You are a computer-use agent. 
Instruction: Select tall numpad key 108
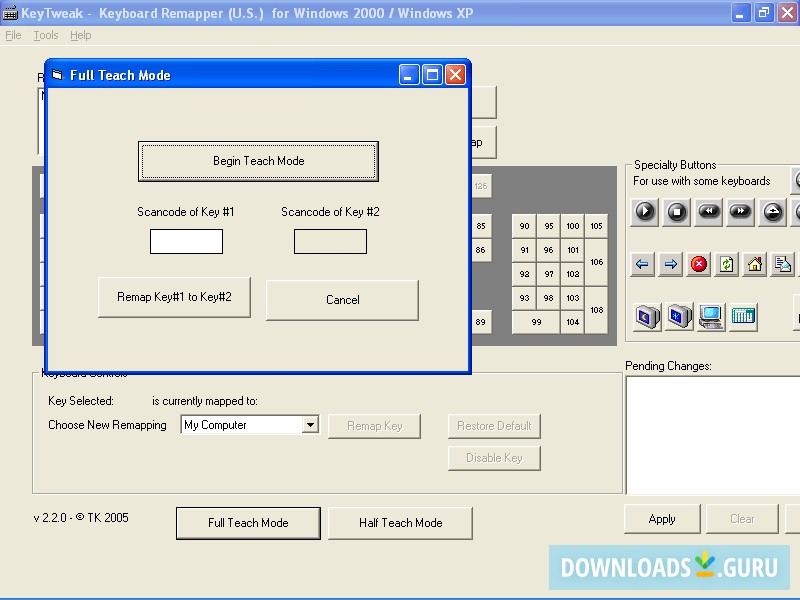[x=596, y=310]
